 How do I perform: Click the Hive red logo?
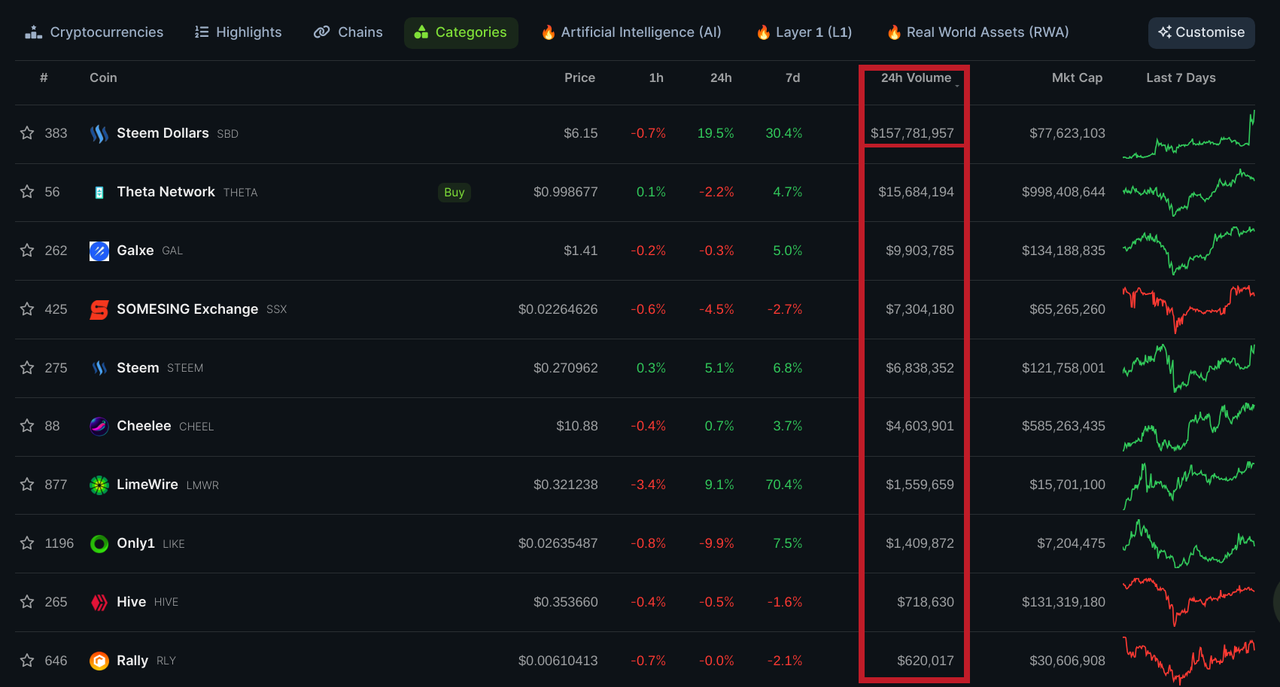[99, 602]
